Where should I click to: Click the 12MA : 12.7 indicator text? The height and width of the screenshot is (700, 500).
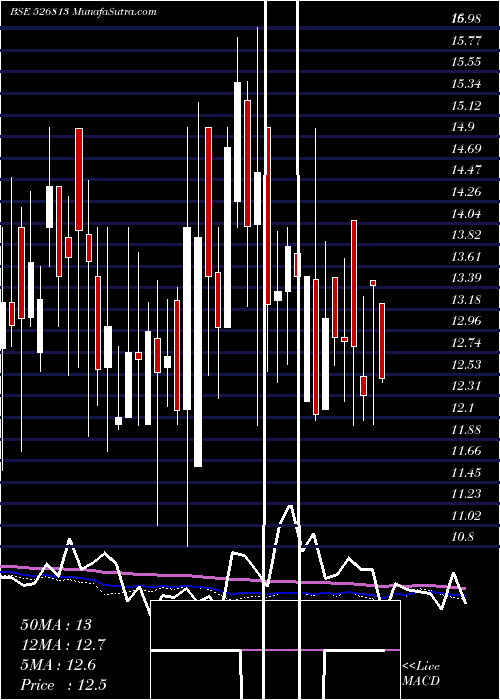(x=63, y=645)
